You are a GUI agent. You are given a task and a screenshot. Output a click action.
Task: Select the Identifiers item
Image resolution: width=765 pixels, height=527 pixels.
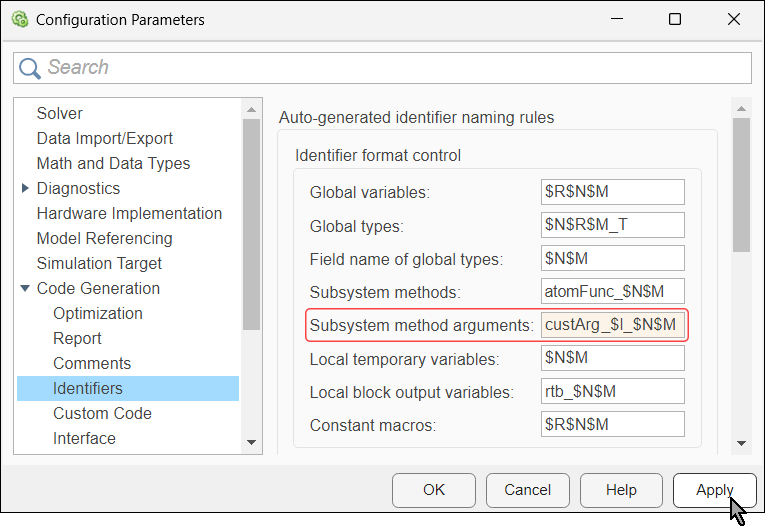pos(128,388)
